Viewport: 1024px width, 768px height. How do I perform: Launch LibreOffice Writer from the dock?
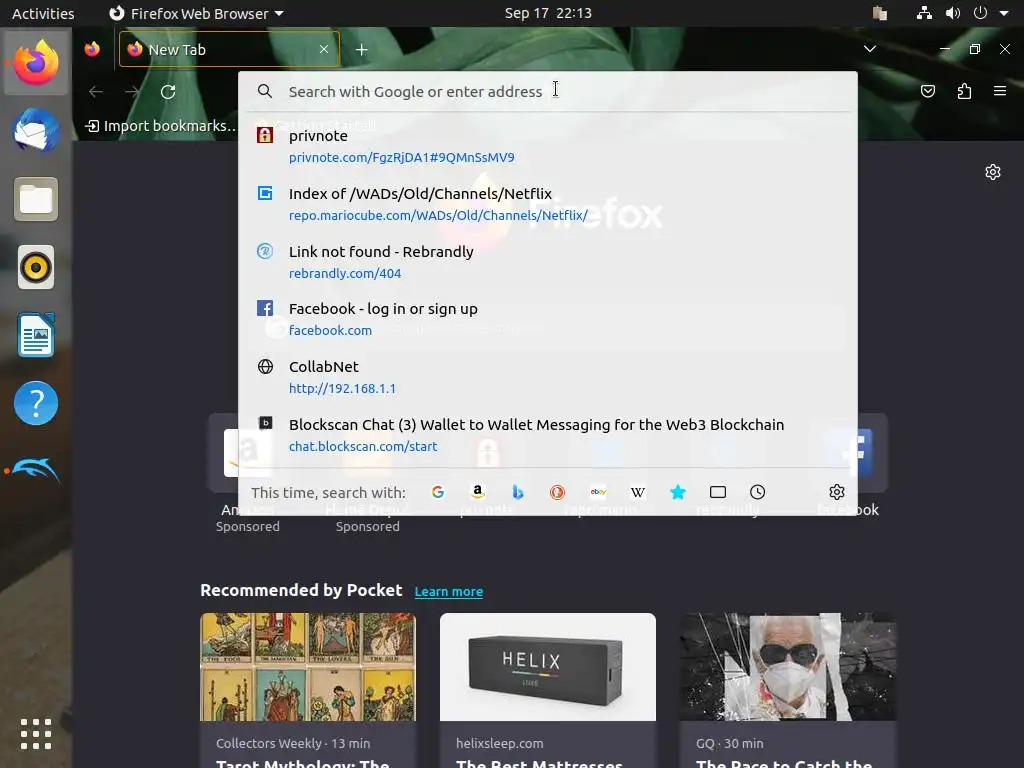pyautogui.click(x=36, y=335)
